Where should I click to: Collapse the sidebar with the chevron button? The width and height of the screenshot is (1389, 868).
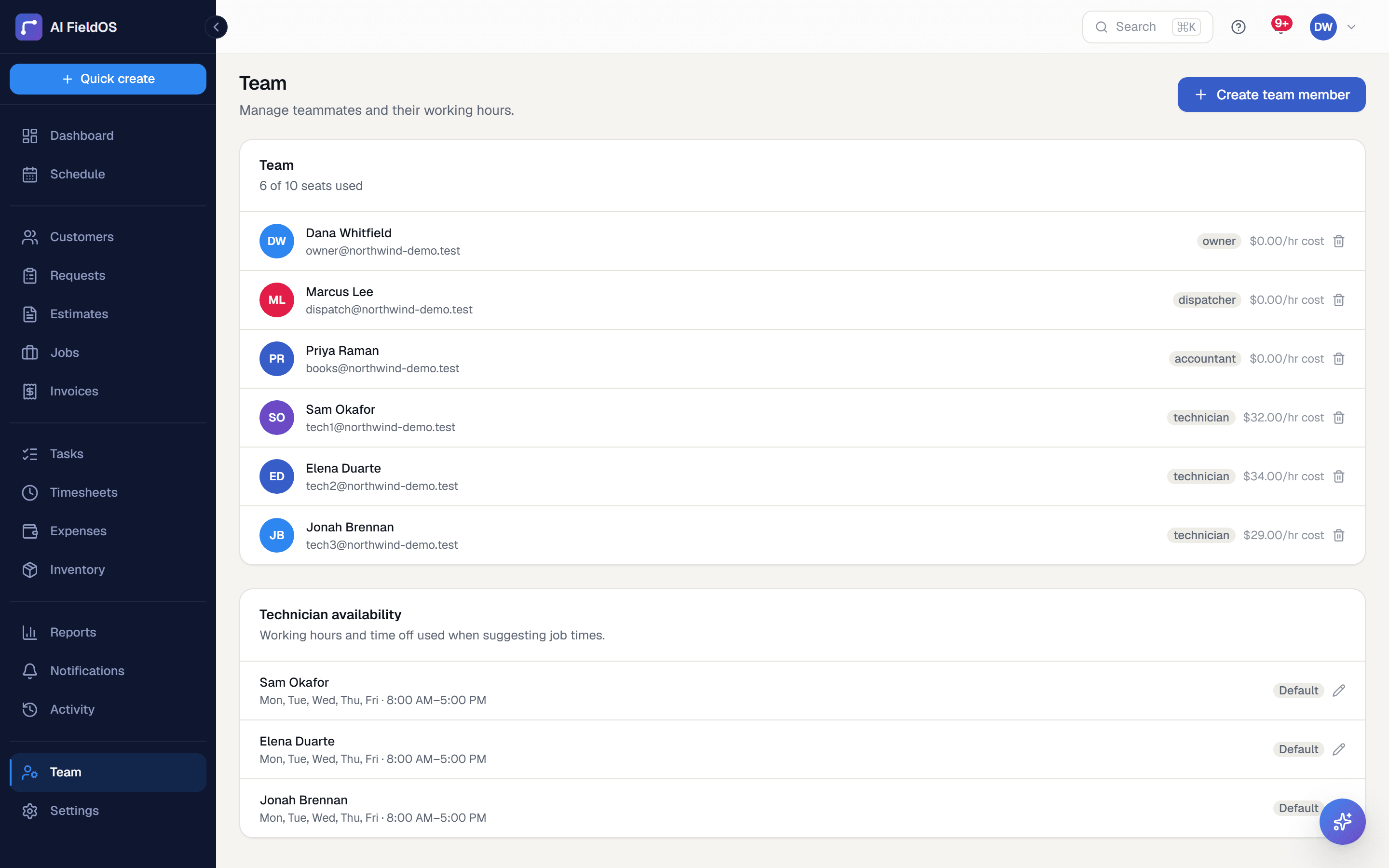(x=217, y=27)
